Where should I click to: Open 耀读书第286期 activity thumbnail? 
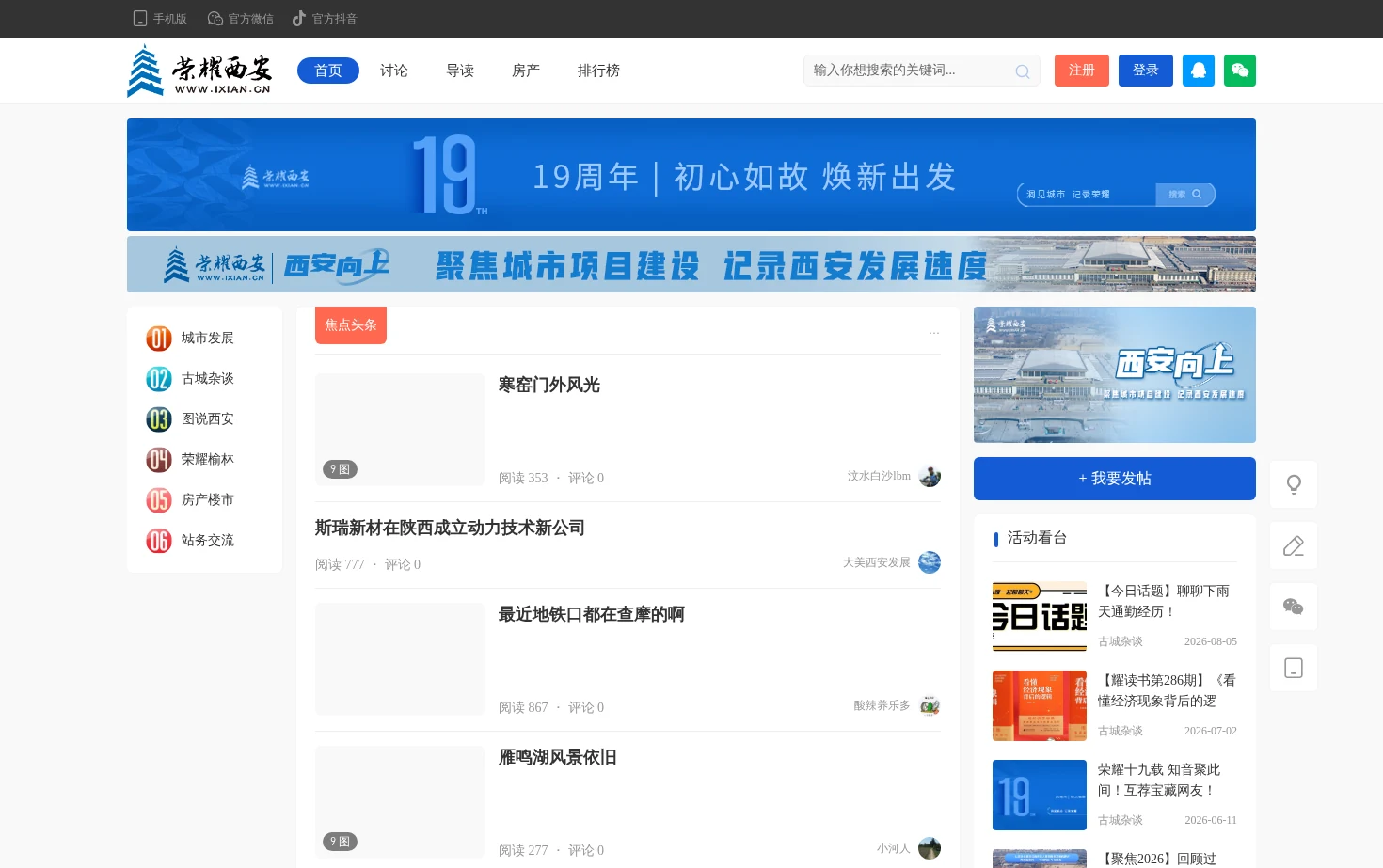pyautogui.click(x=1040, y=705)
